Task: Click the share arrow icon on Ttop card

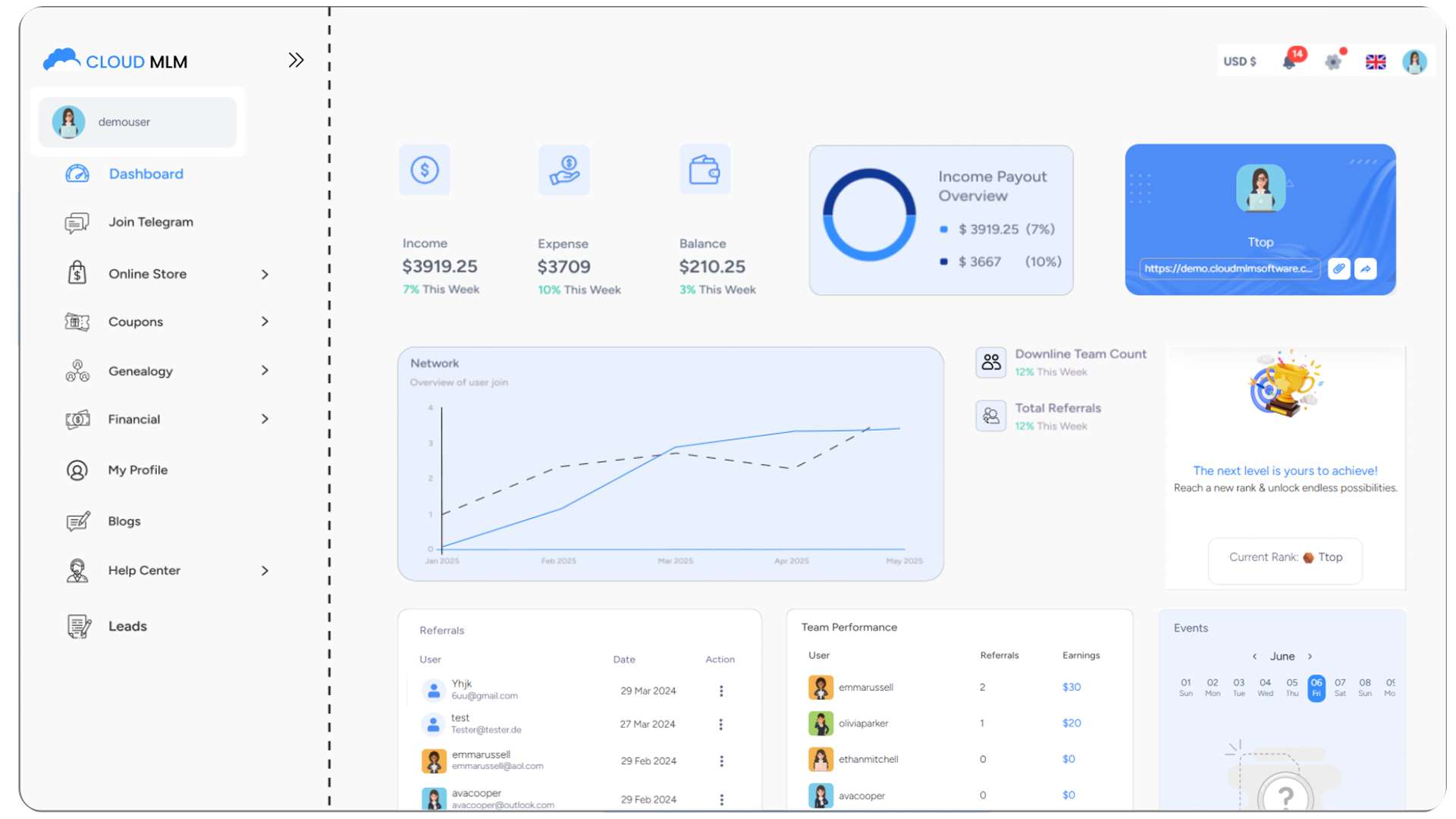Action: 1366,268
